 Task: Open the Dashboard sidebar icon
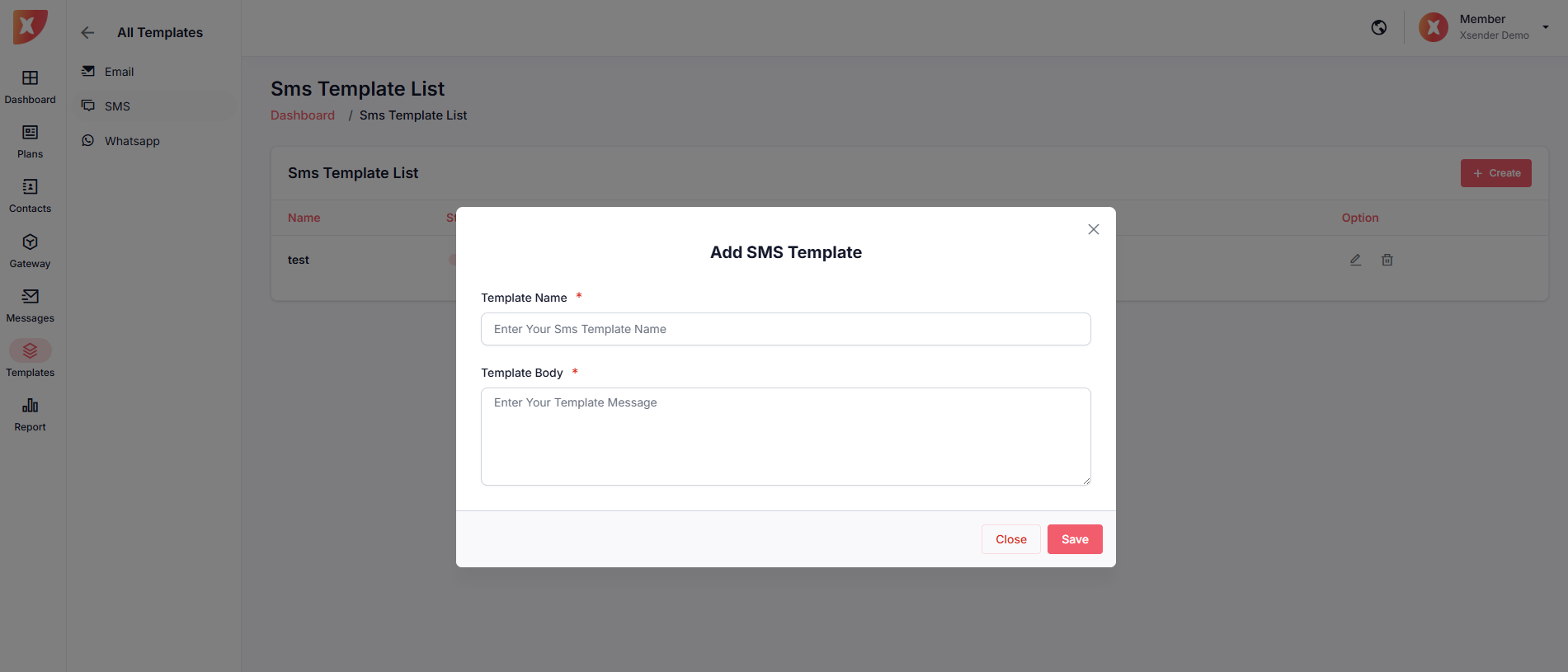point(31,87)
